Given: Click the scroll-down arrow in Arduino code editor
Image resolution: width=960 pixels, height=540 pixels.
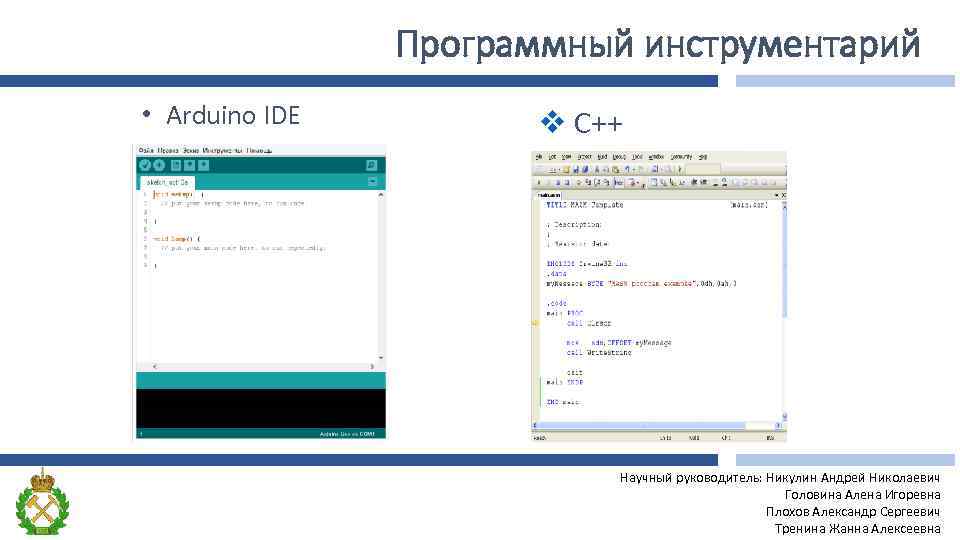Looking at the screenshot, I should 381,358.
